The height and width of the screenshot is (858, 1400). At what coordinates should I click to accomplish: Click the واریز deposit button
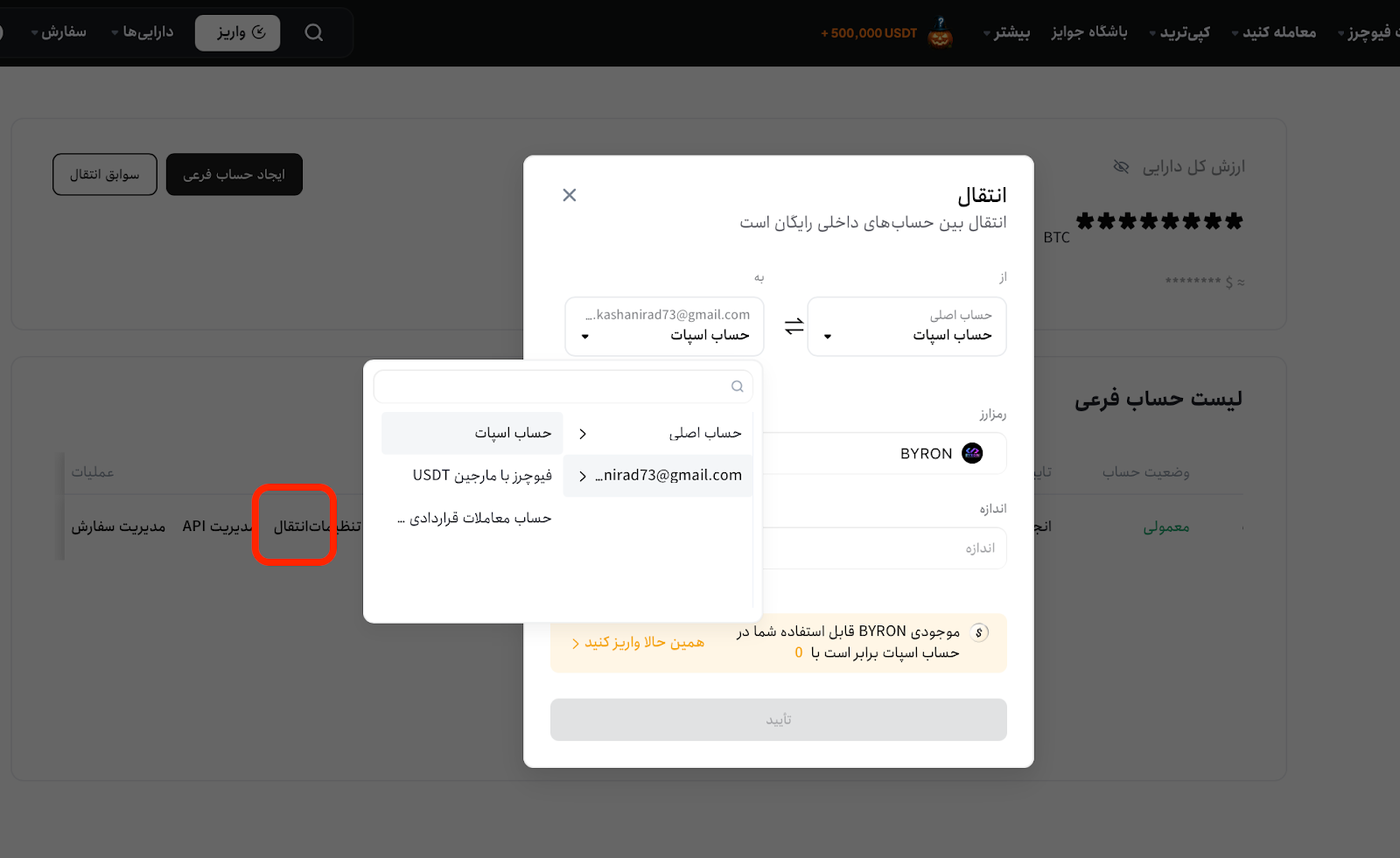click(x=237, y=32)
